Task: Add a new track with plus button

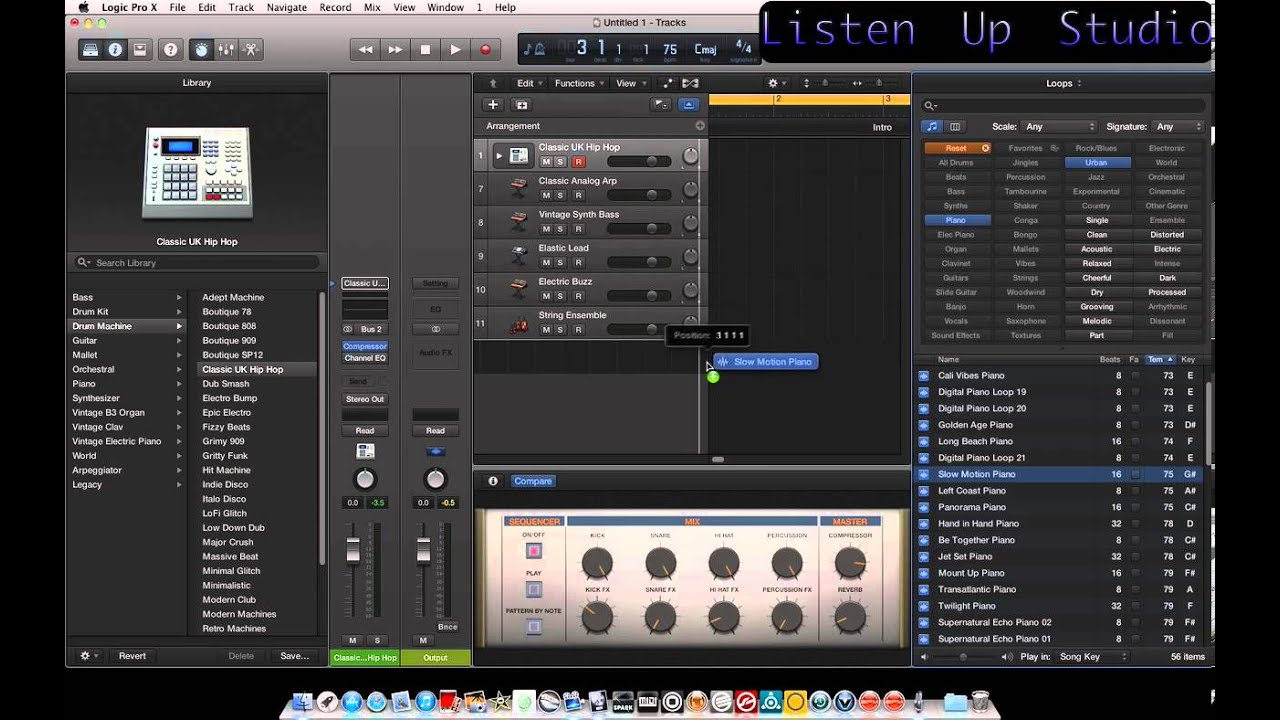Action: pyautogui.click(x=492, y=104)
